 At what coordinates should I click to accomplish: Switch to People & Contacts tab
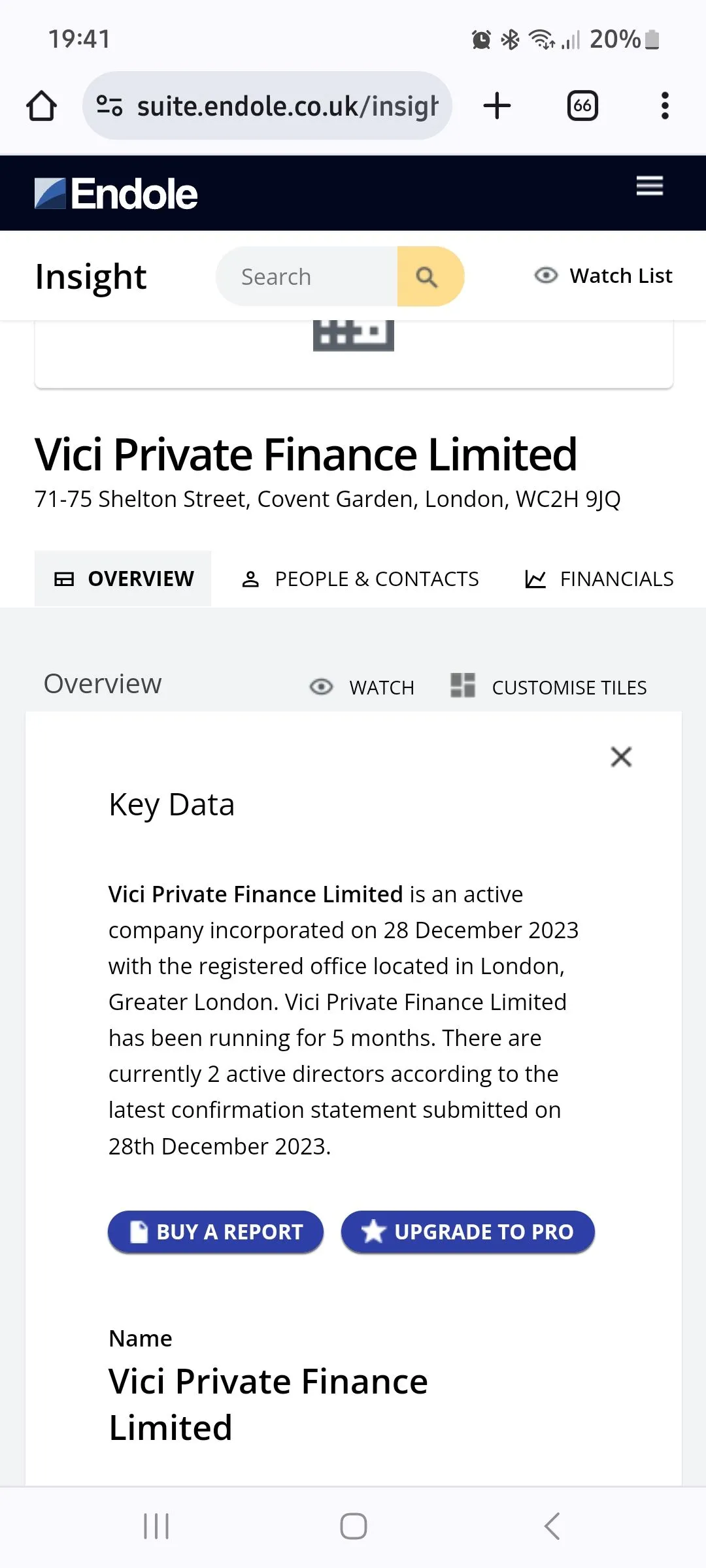coord(360,579)
